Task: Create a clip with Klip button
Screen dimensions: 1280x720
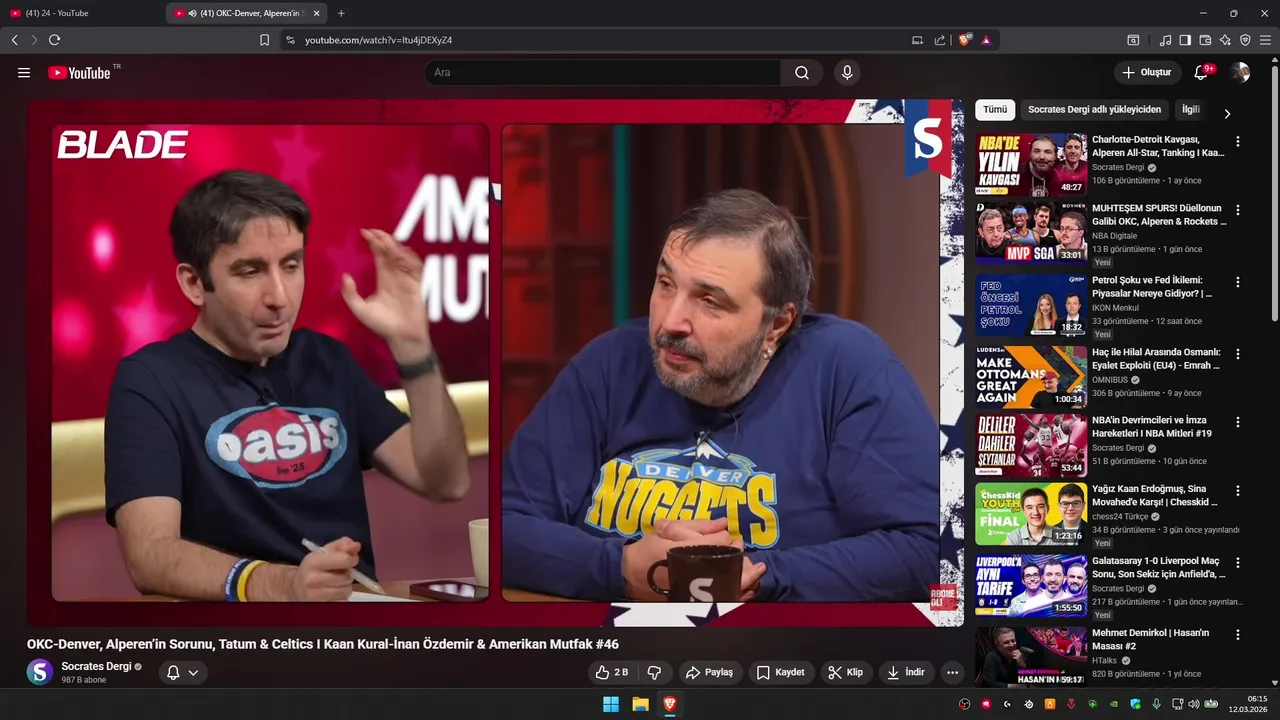Action: pos(846,672)
